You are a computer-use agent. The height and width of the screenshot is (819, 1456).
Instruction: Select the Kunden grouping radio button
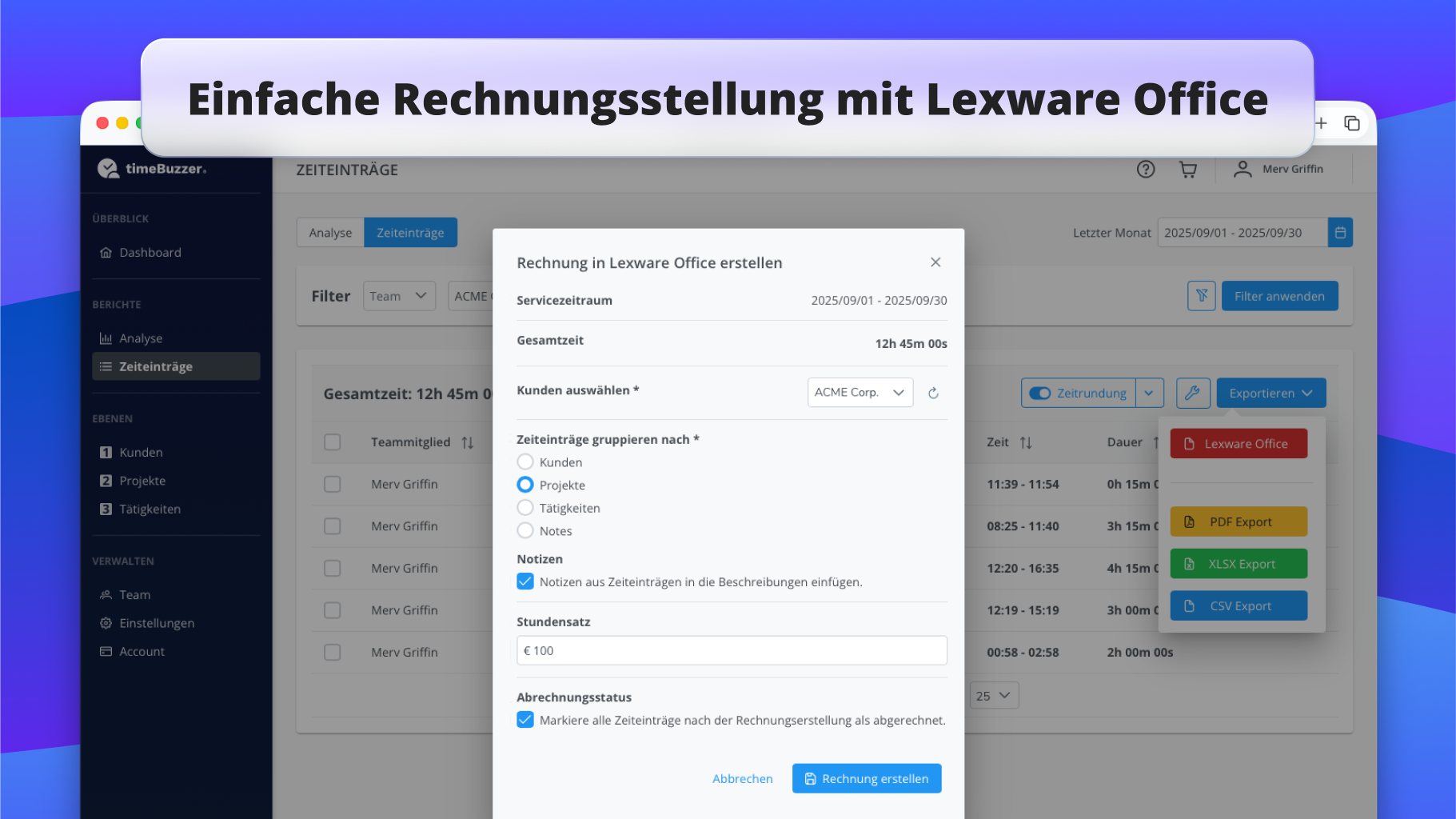(x=525, y=462)
